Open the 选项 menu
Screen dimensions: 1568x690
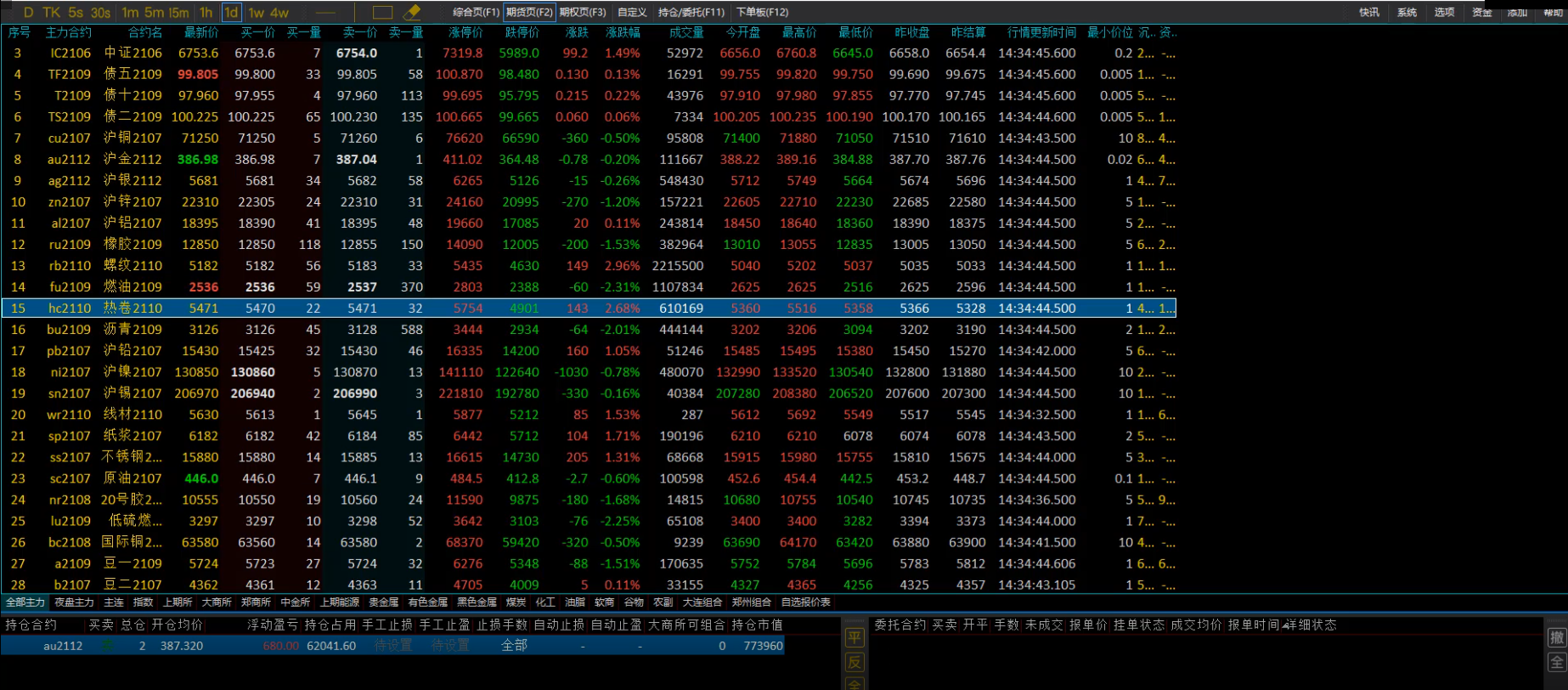1444,12
